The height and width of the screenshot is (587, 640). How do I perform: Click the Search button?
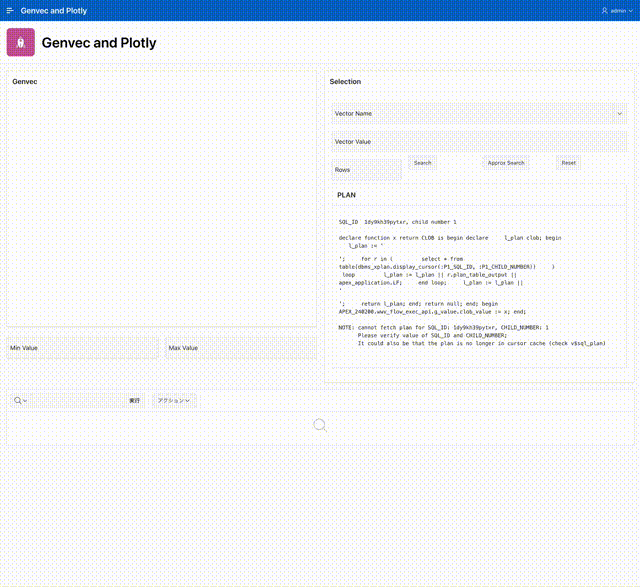point(422,163)
